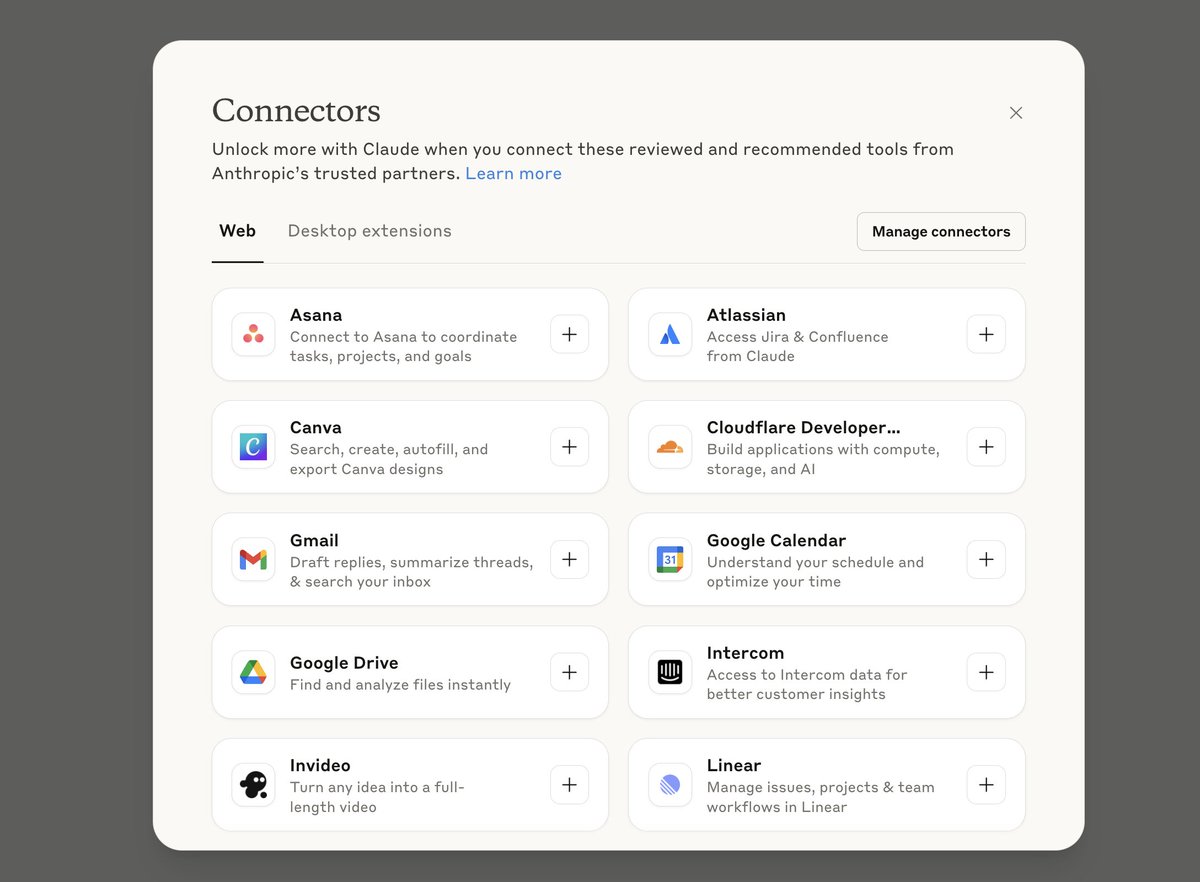
Task: Click the Invideo logo icon
Action: [x=253, y=784]
